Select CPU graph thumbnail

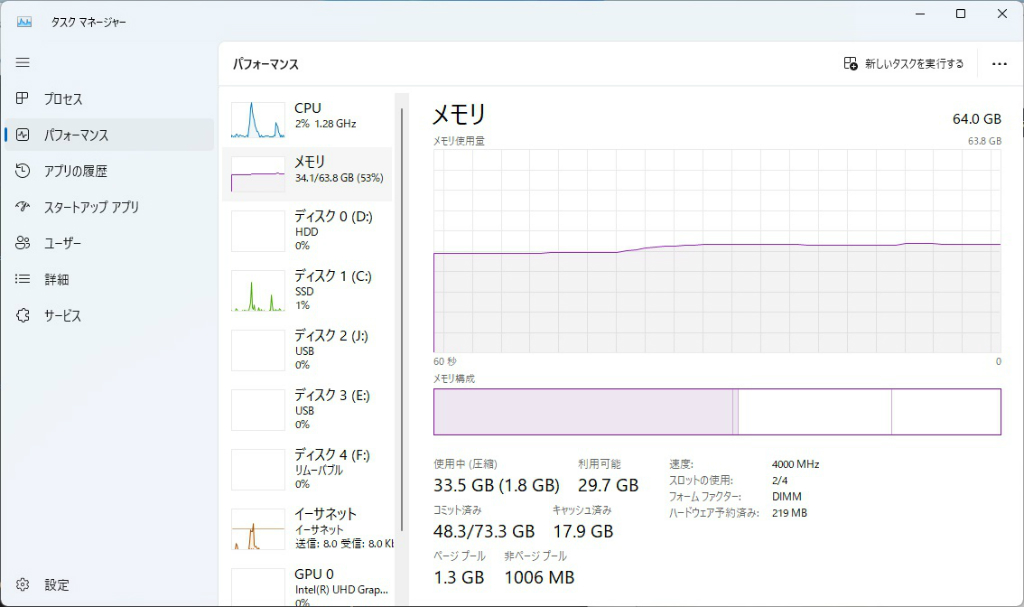point(258,120)
